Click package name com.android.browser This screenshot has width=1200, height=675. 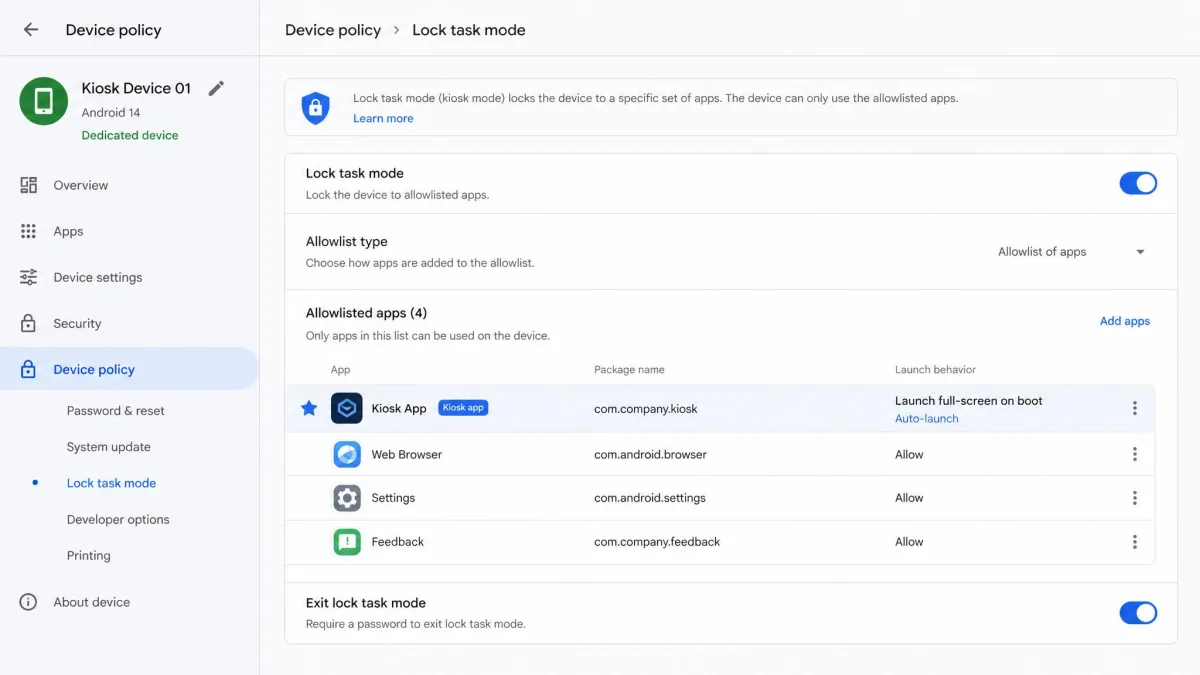(x=650, y=454)
